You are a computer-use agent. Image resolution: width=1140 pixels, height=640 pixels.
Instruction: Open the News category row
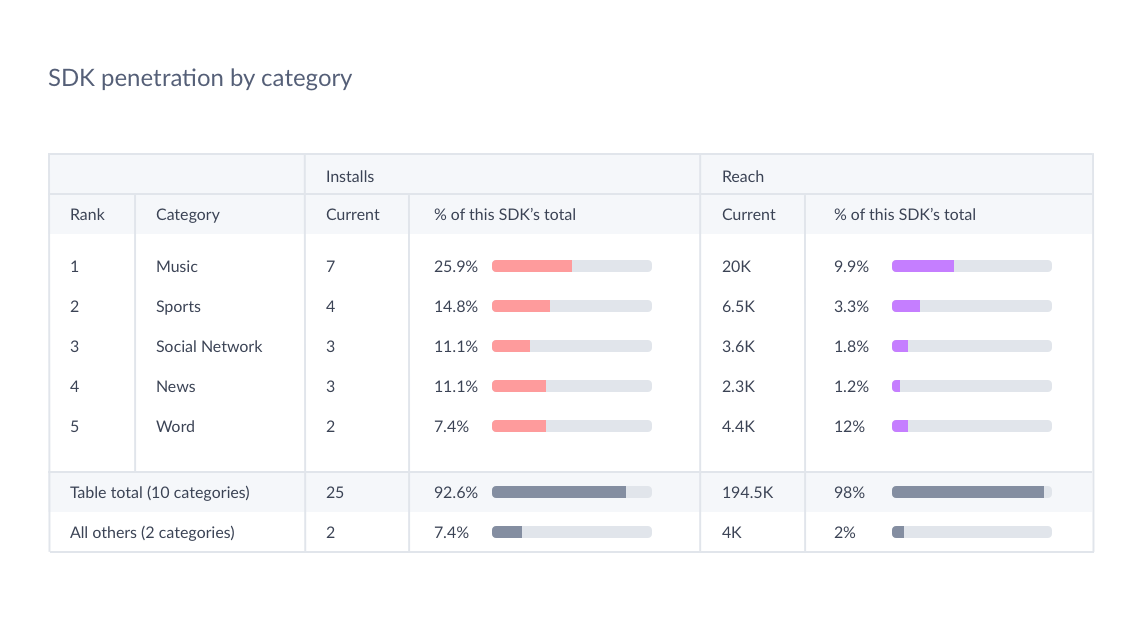pos(176,386)
